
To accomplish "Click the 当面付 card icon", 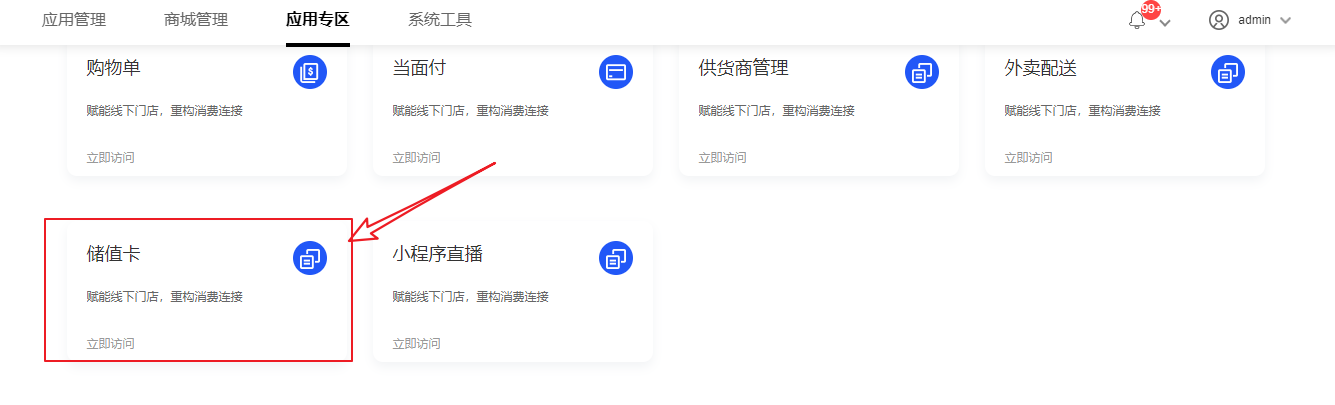I will click(616, 72).
